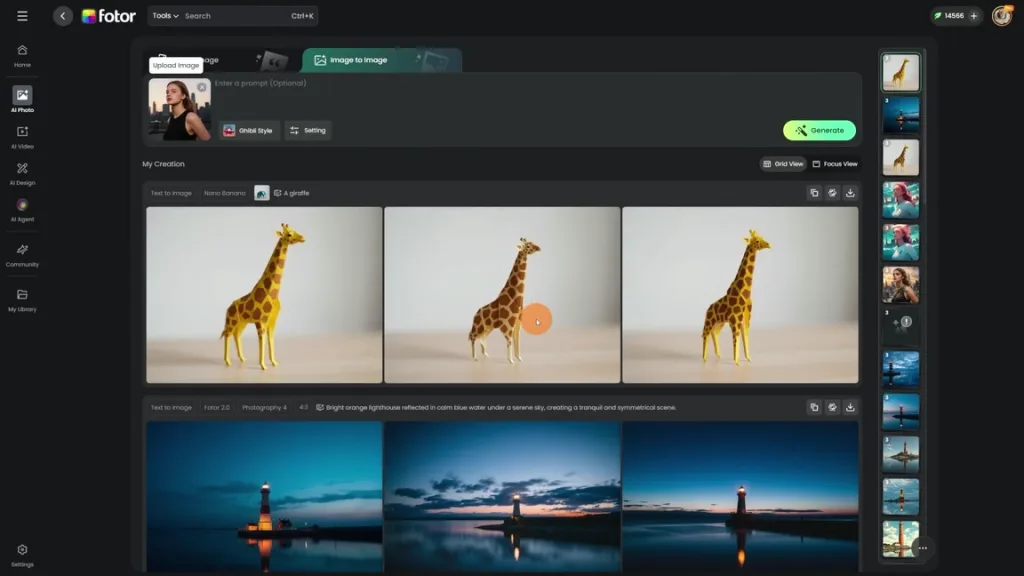Switch to Focus View
This screenshot has width=1024, height=576.
tap(836, 163)
